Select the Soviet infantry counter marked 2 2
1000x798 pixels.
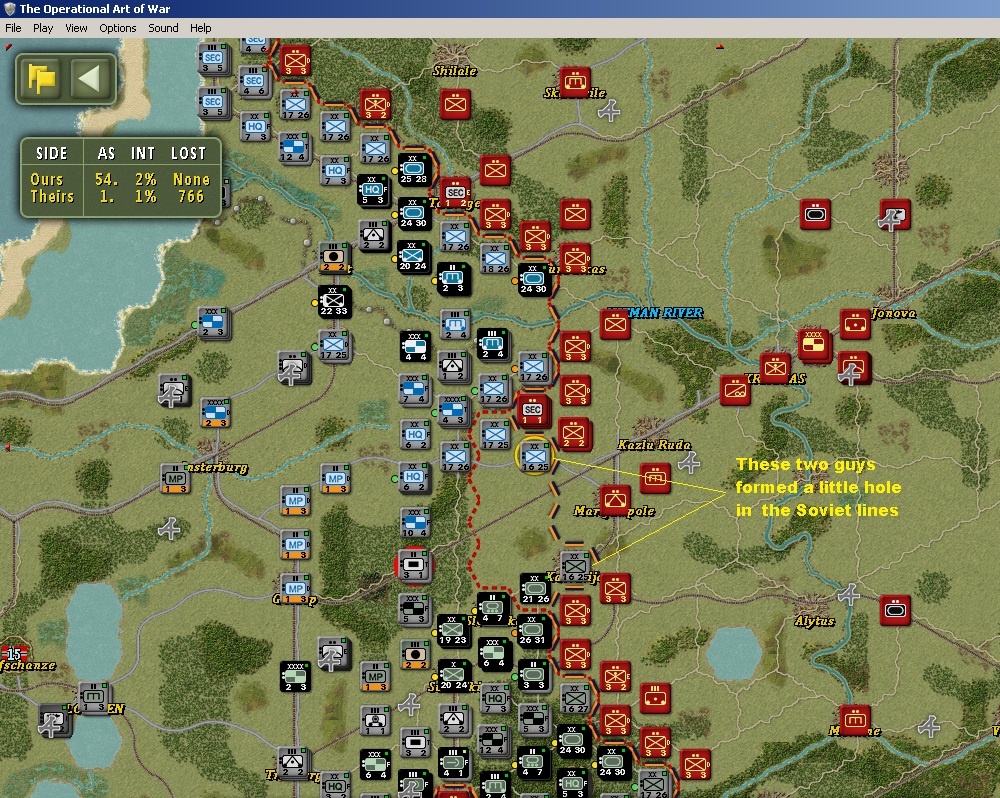[x=573, y=434]
